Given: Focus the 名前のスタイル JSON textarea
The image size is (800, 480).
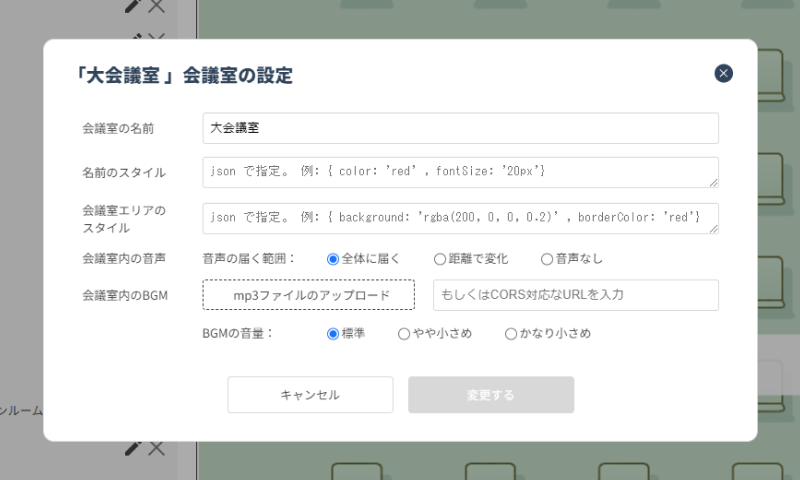Looking at the screenshot, I should 460,172.
